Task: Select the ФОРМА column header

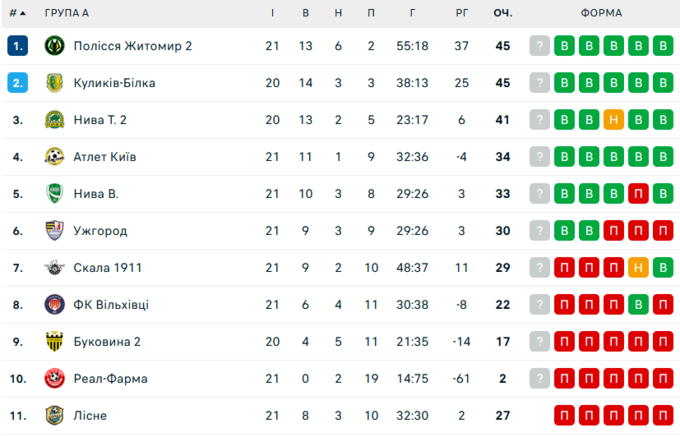Action: pos(602,13)
